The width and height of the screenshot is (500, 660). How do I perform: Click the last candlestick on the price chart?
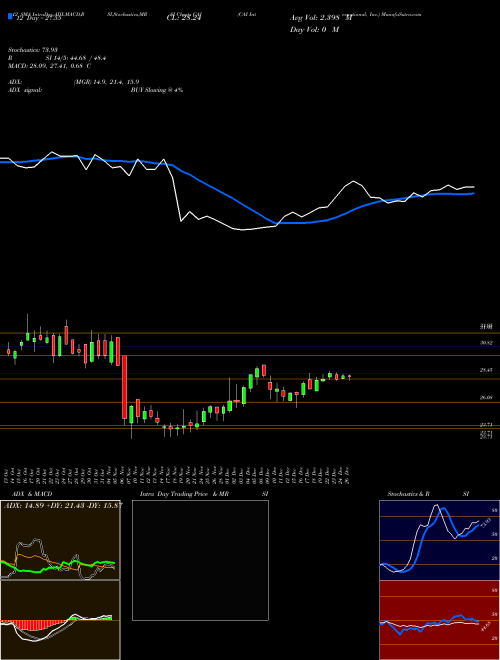(x=349, y=377)
